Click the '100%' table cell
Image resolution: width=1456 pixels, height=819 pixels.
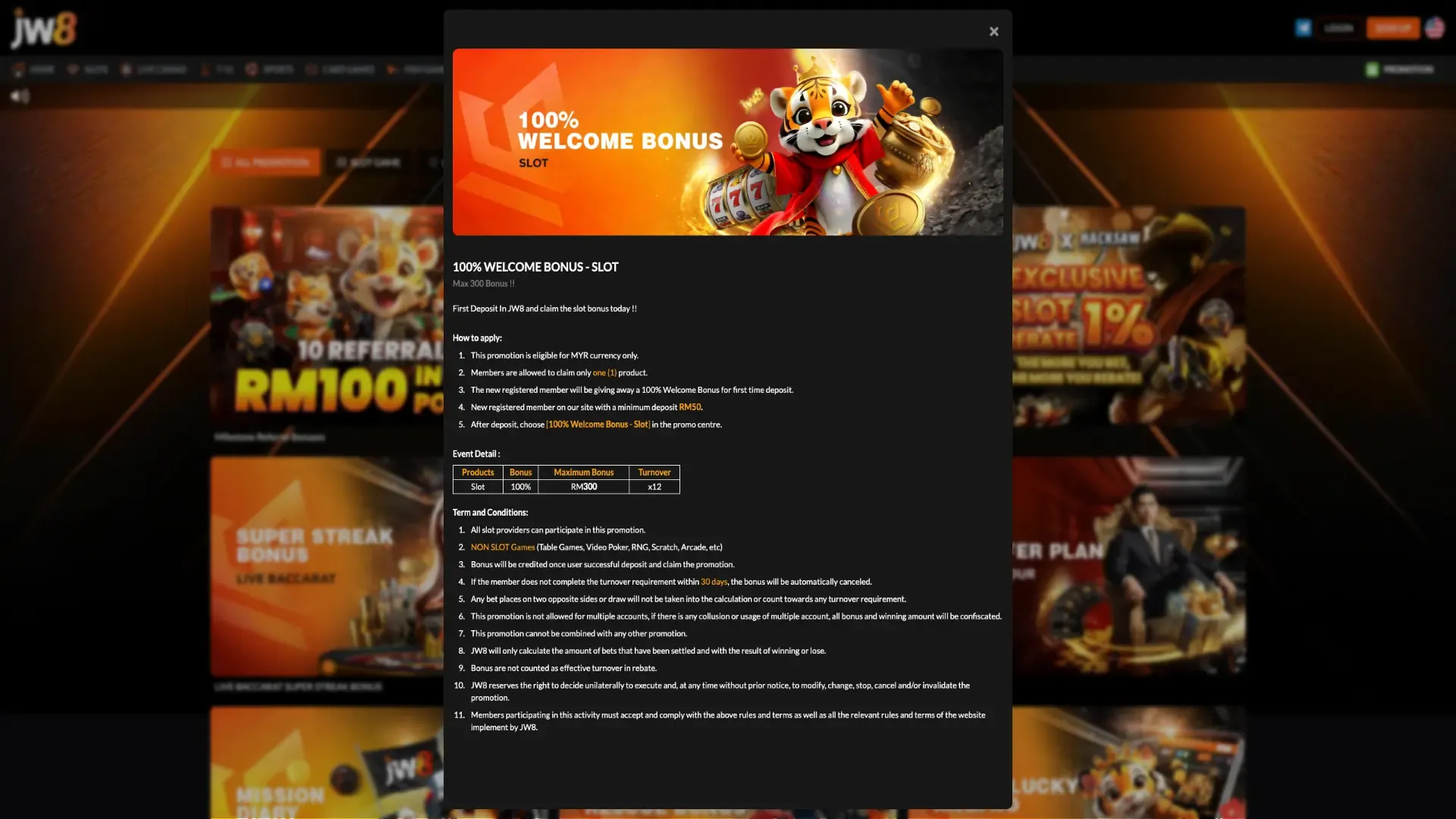[x=520, y=487]
